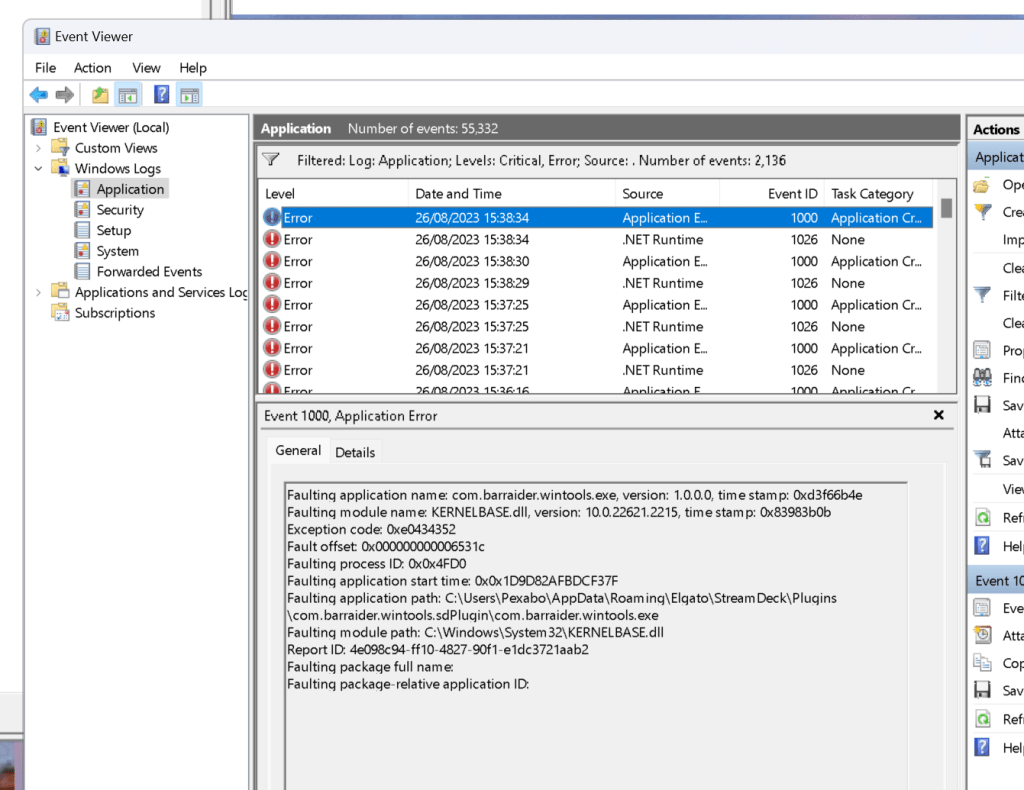Image resolution: width=1024 pixels, height=790 pixels.
Task: Click the Find binoculars icon
Action: point(982,377)
